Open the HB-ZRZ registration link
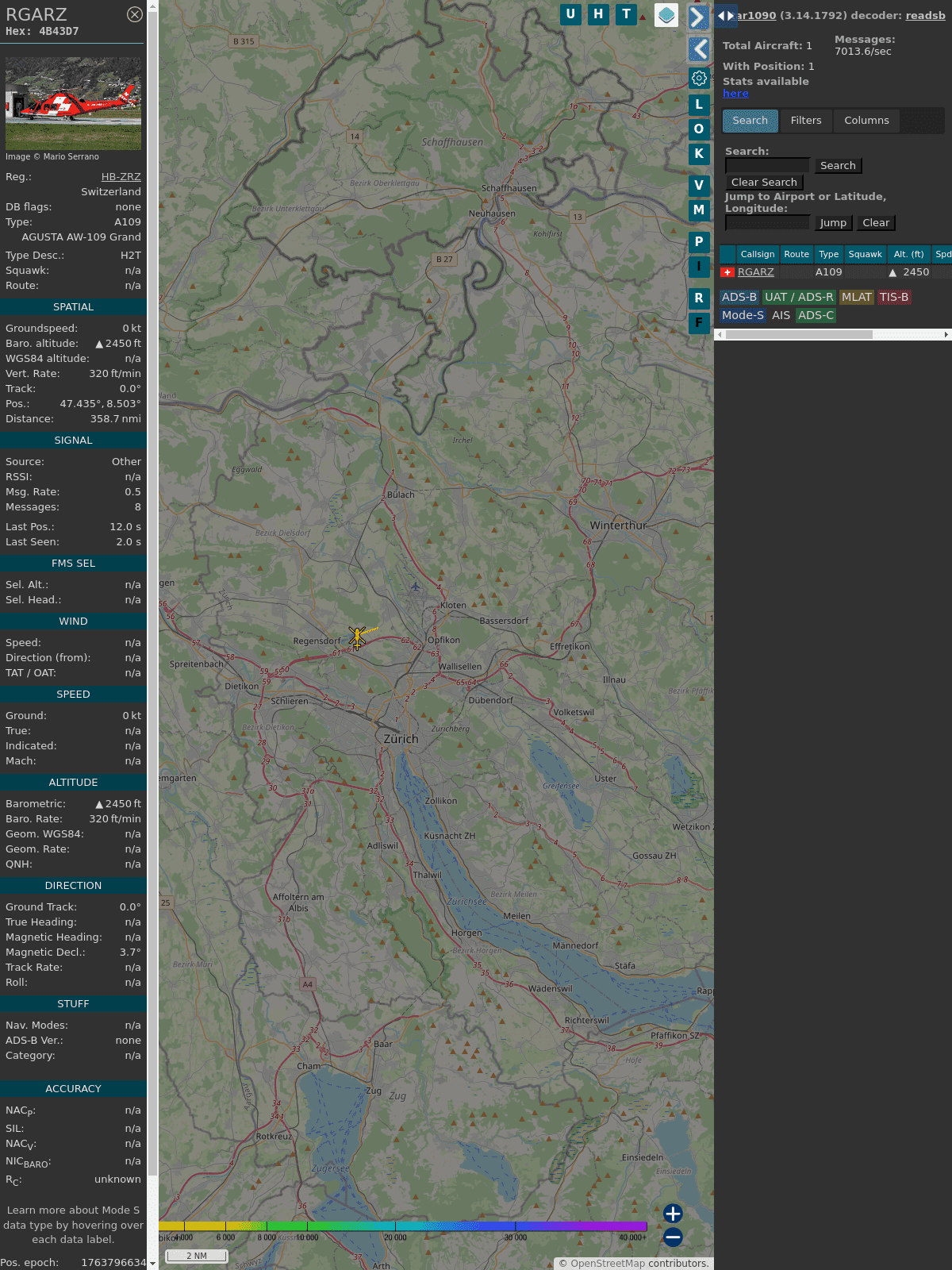 (121, 177)
